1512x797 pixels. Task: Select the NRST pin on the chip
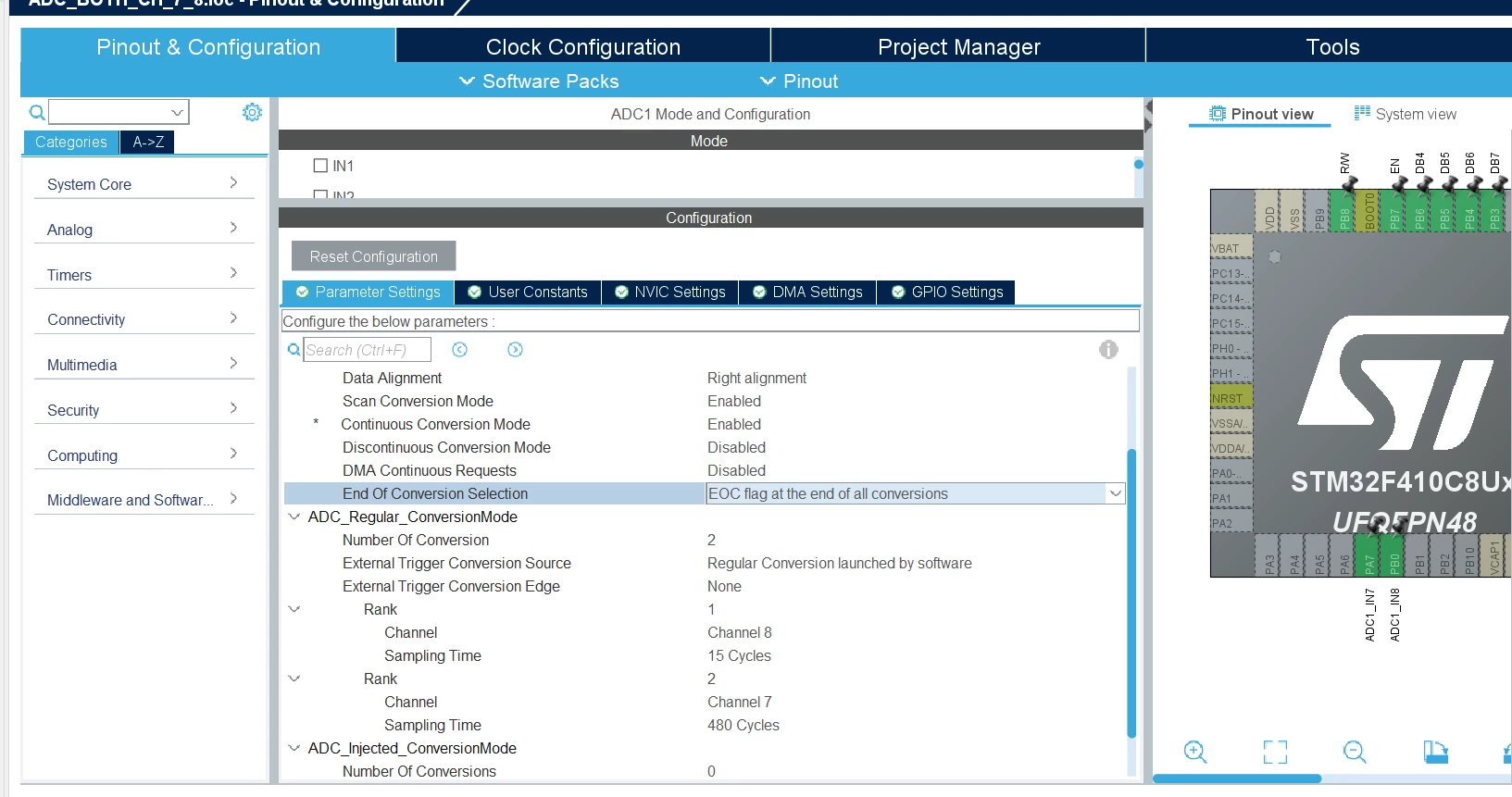[x=1231, y=398]
